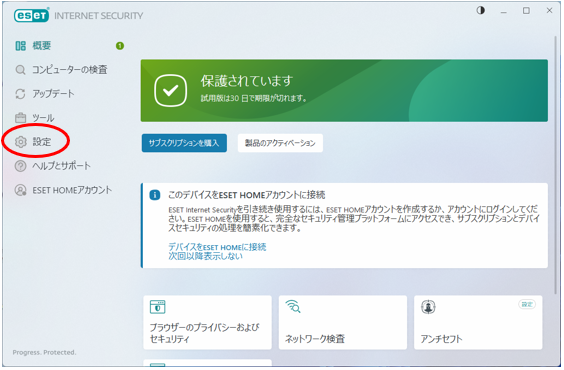
Task: Click the green notification badge beside 概要
Action: pos(120,46)
